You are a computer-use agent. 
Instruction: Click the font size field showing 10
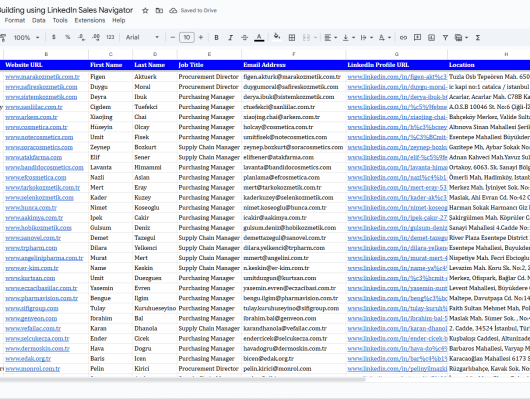coord(187,37)
